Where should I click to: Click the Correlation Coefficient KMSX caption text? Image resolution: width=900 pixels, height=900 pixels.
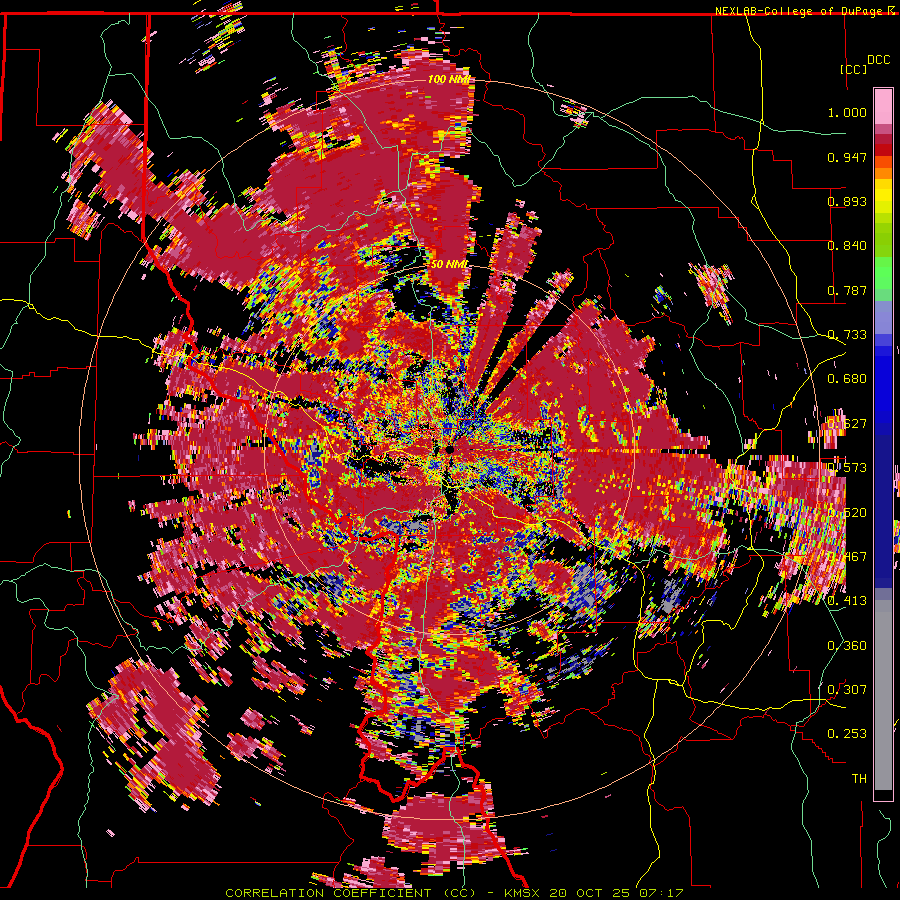454,893
